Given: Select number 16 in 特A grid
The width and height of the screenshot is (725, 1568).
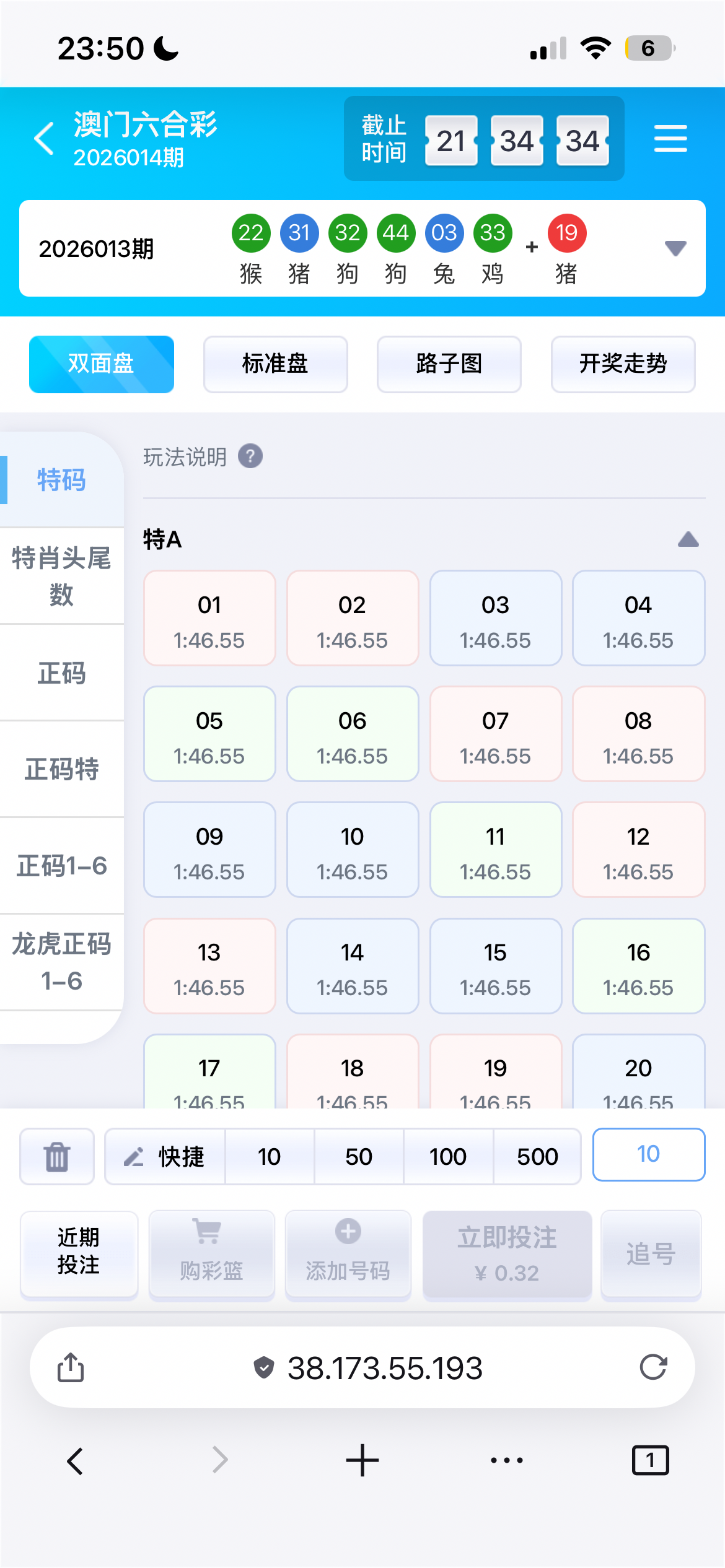Looking at the screenshot, I should [x=638, y=966].
